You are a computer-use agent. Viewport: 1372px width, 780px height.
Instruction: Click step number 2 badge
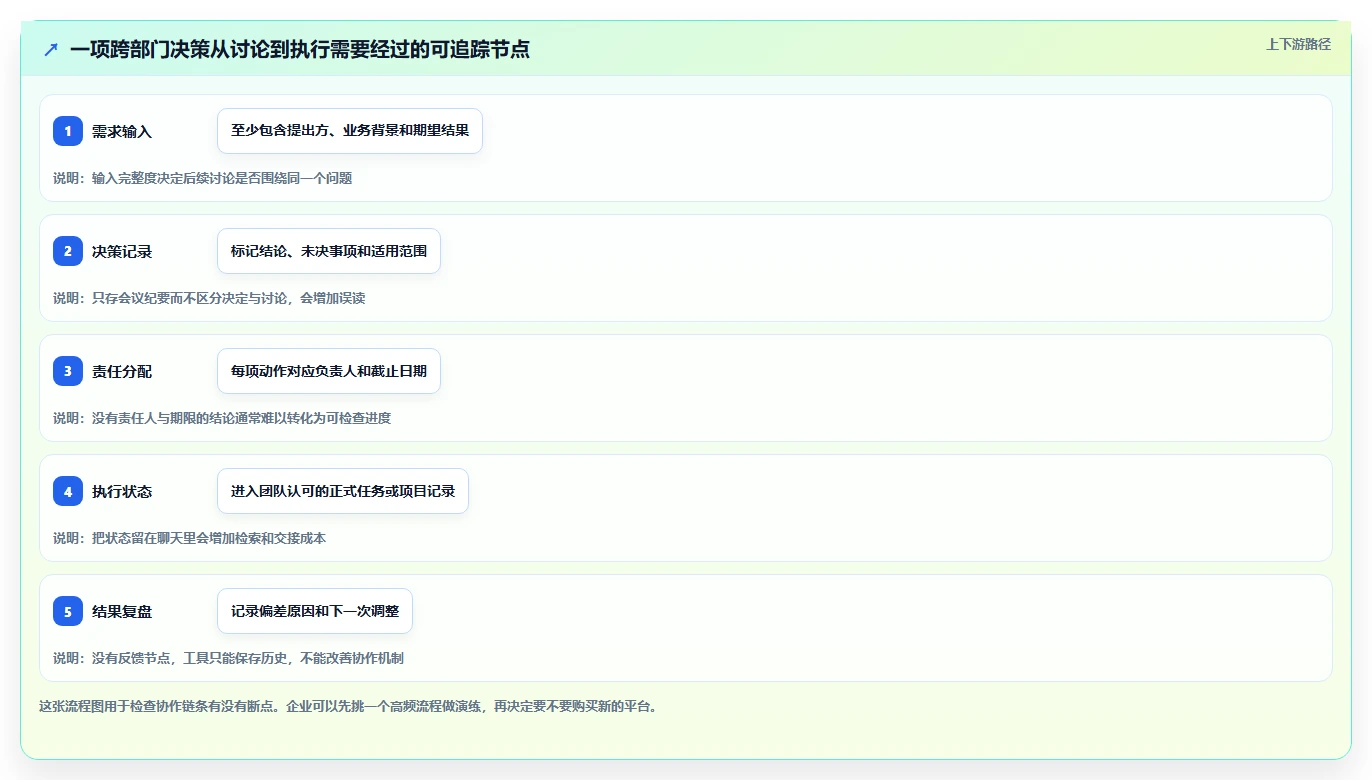tap(68, 251)
